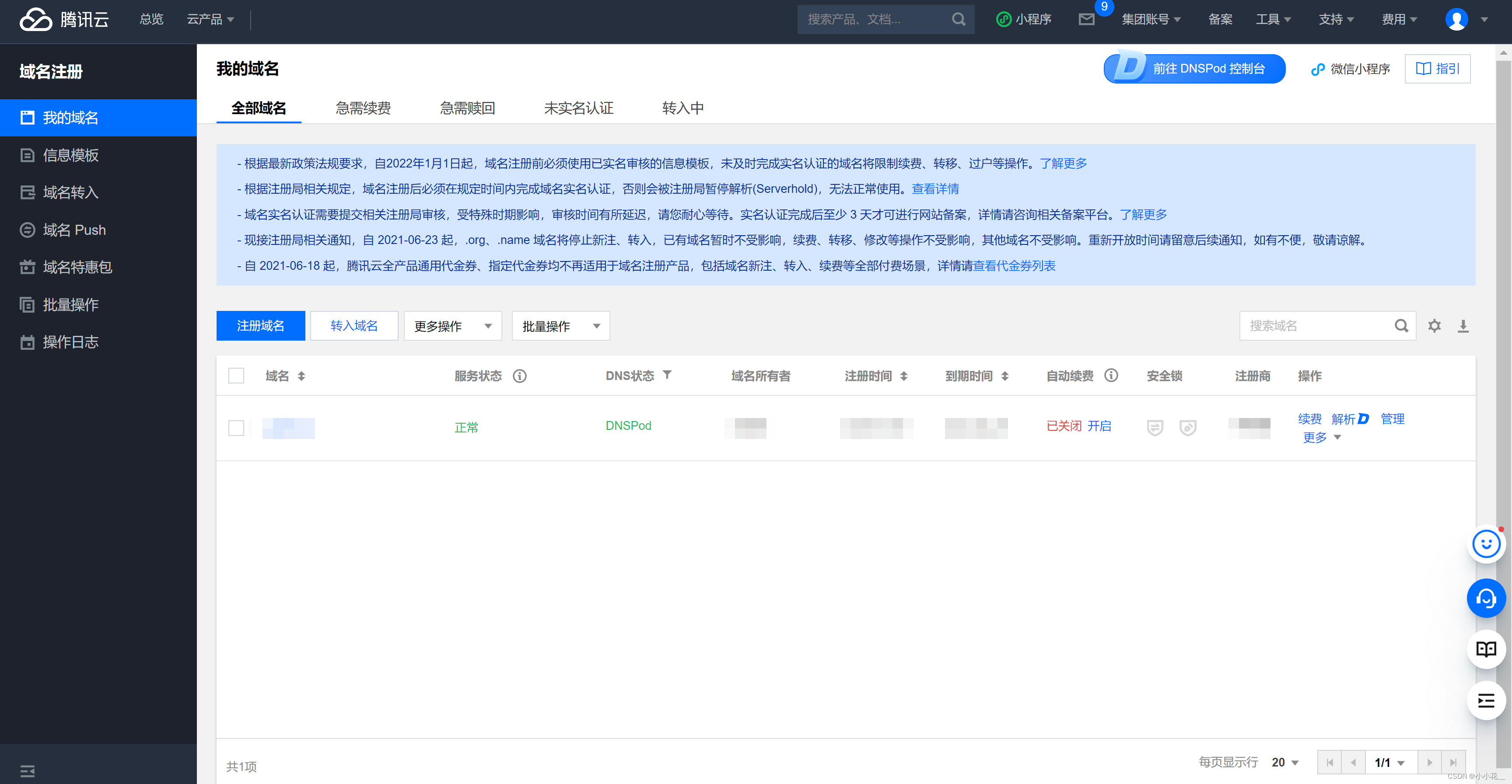
Task: Open the per-page count dropdown showing 20
Action: [x=1284, y=762]
